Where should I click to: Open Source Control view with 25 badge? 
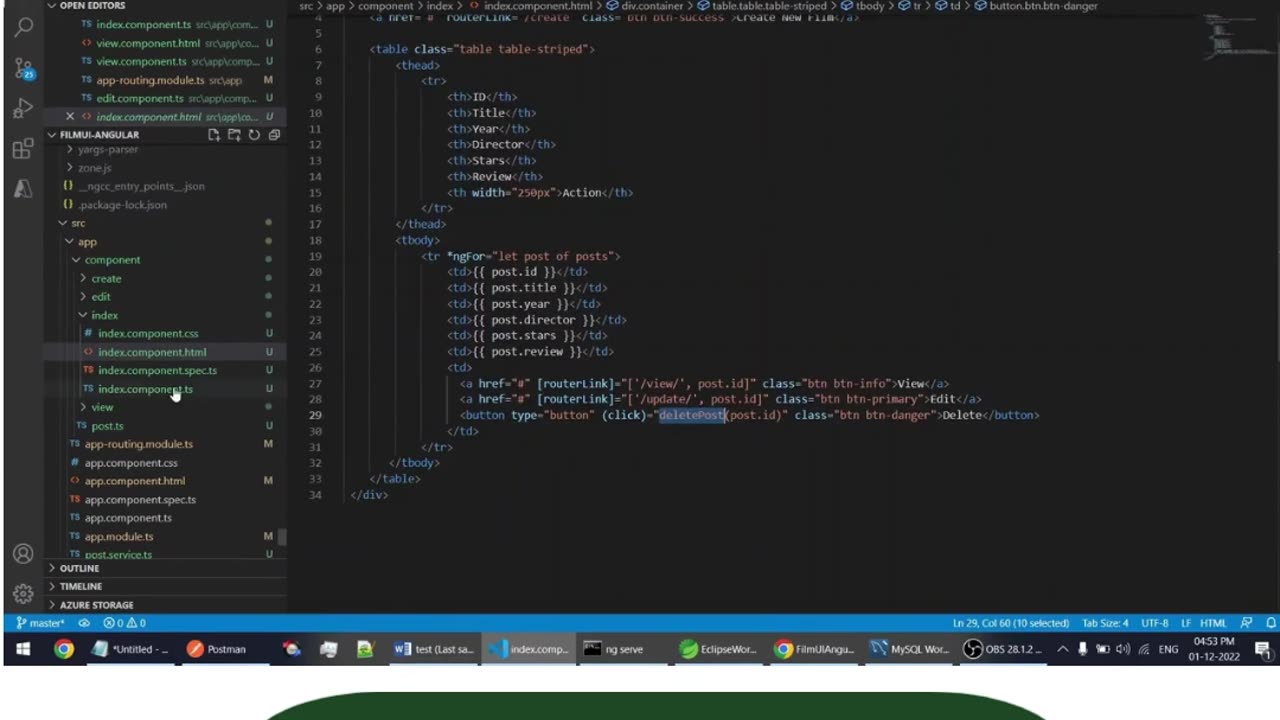coord(23,68)
